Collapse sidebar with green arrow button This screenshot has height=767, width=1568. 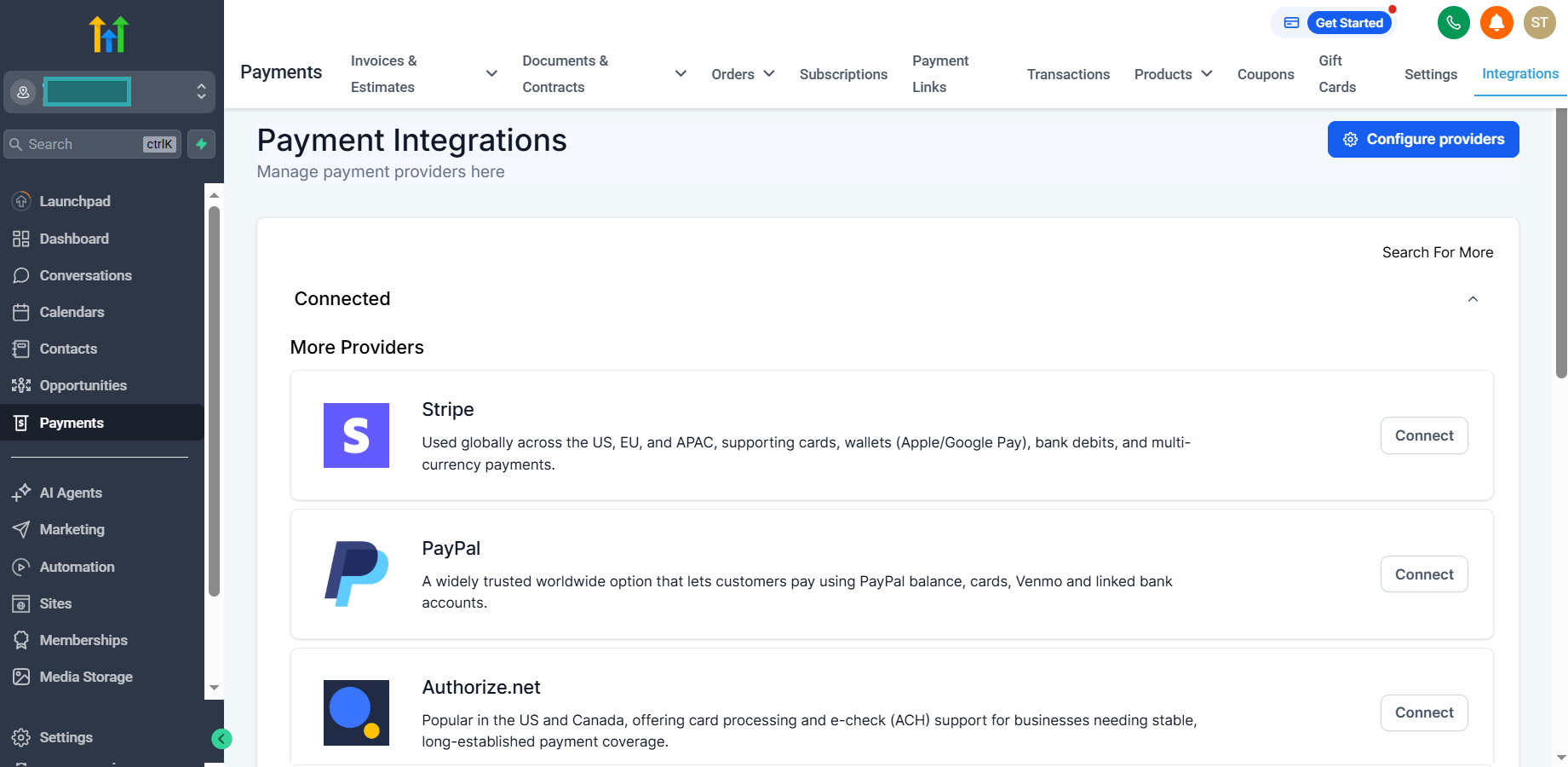pos(221,739)
